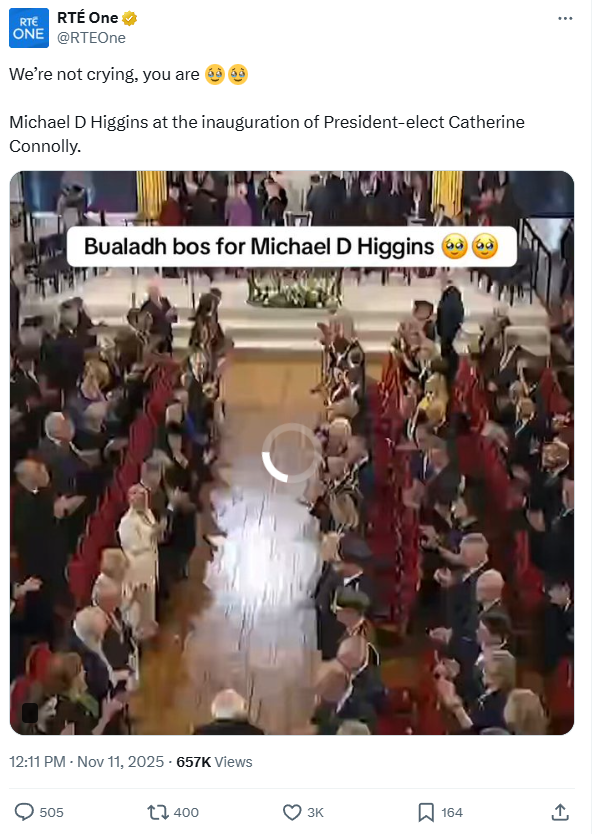This screenshot has width=593, height=834.
Task: Click the repost arrows icon
Action: (157, 812)
